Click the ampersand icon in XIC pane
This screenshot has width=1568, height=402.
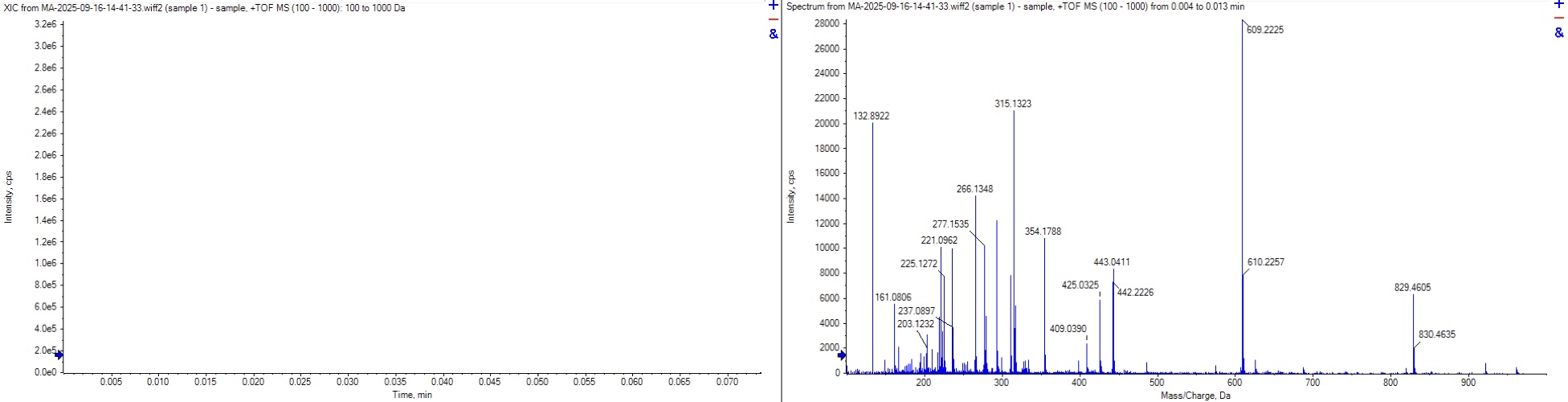click(x=774, y=34)
